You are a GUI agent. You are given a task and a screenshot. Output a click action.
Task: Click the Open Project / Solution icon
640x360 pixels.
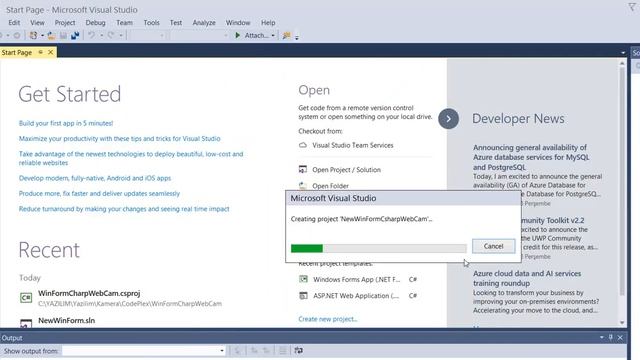coord(303,169)
